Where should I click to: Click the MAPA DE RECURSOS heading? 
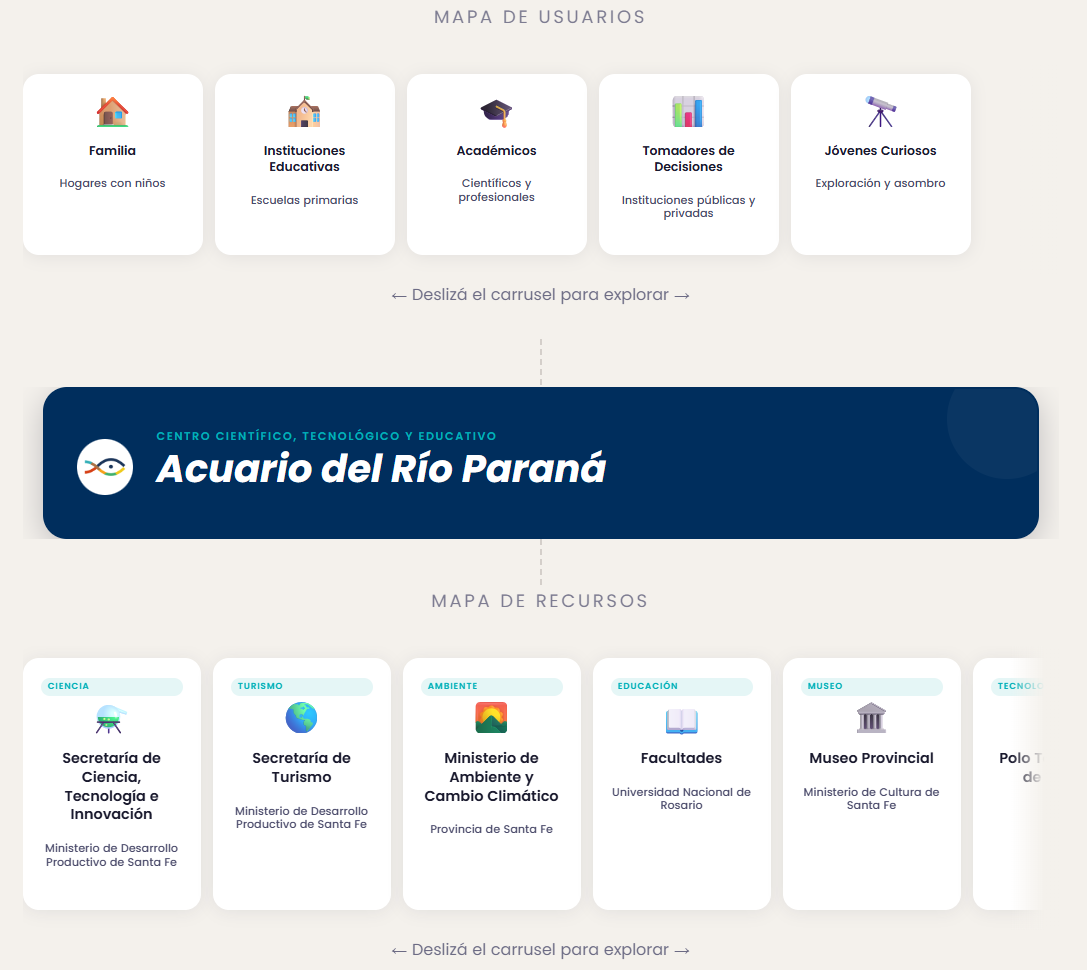(x=540, y=601)
